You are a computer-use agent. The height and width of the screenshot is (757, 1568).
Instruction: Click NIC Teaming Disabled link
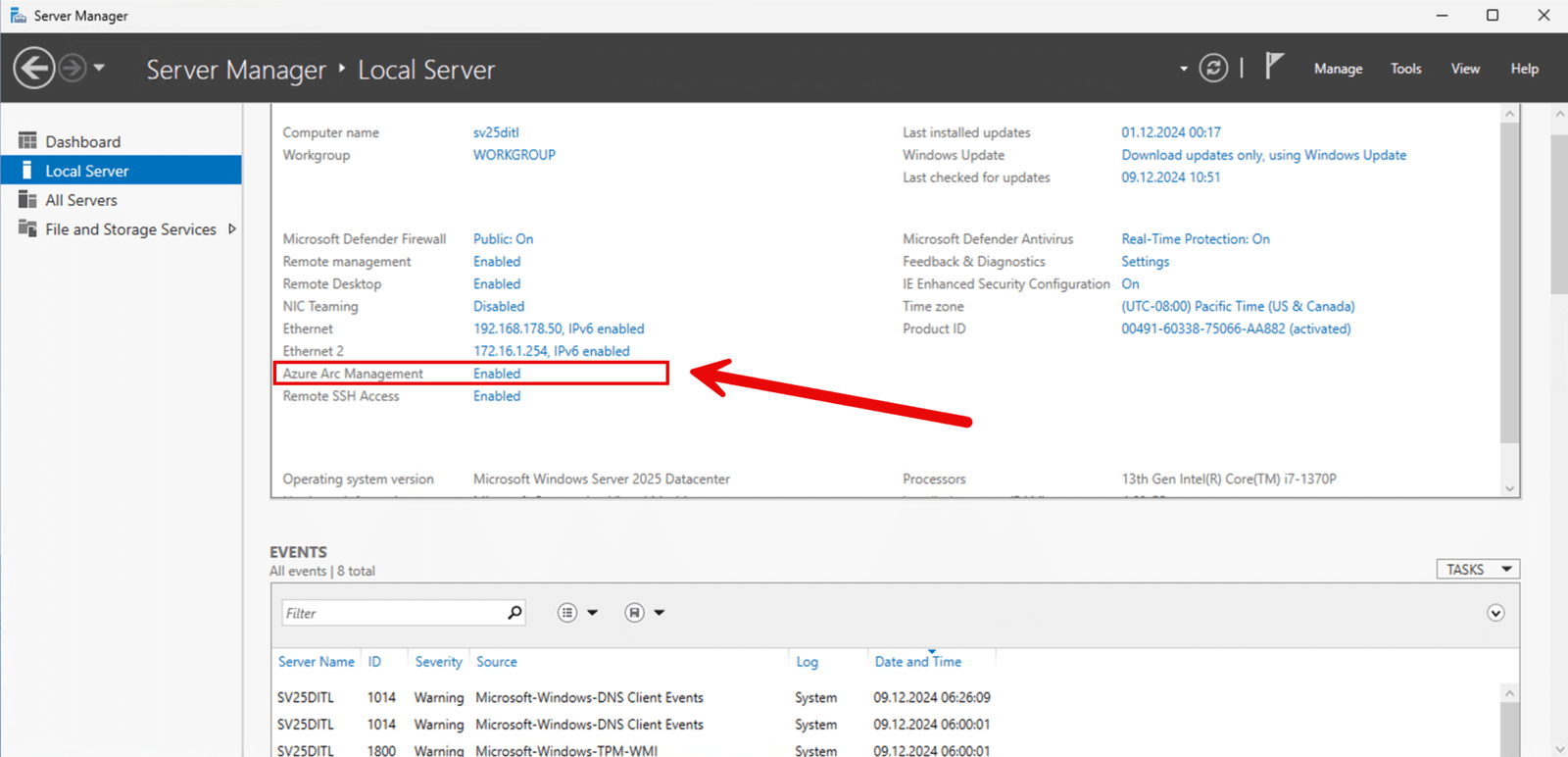499,307
